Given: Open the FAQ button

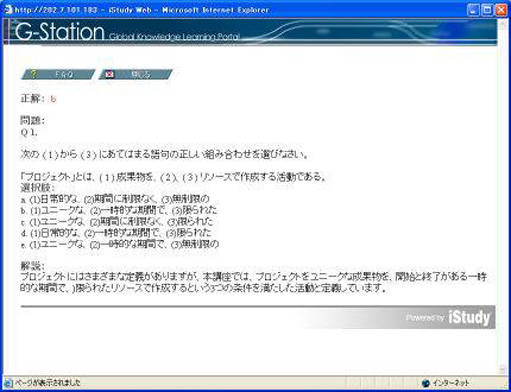Looking at the screenshot, I should tap(58, 74).
